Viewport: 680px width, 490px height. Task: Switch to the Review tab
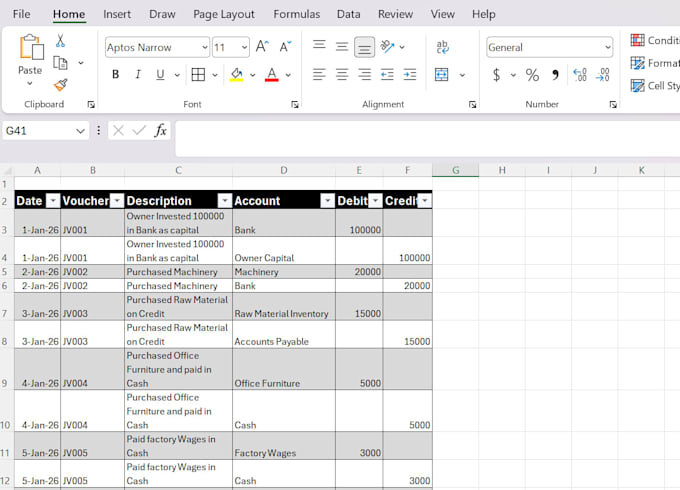pyautogui.click(x=395, y=14)
